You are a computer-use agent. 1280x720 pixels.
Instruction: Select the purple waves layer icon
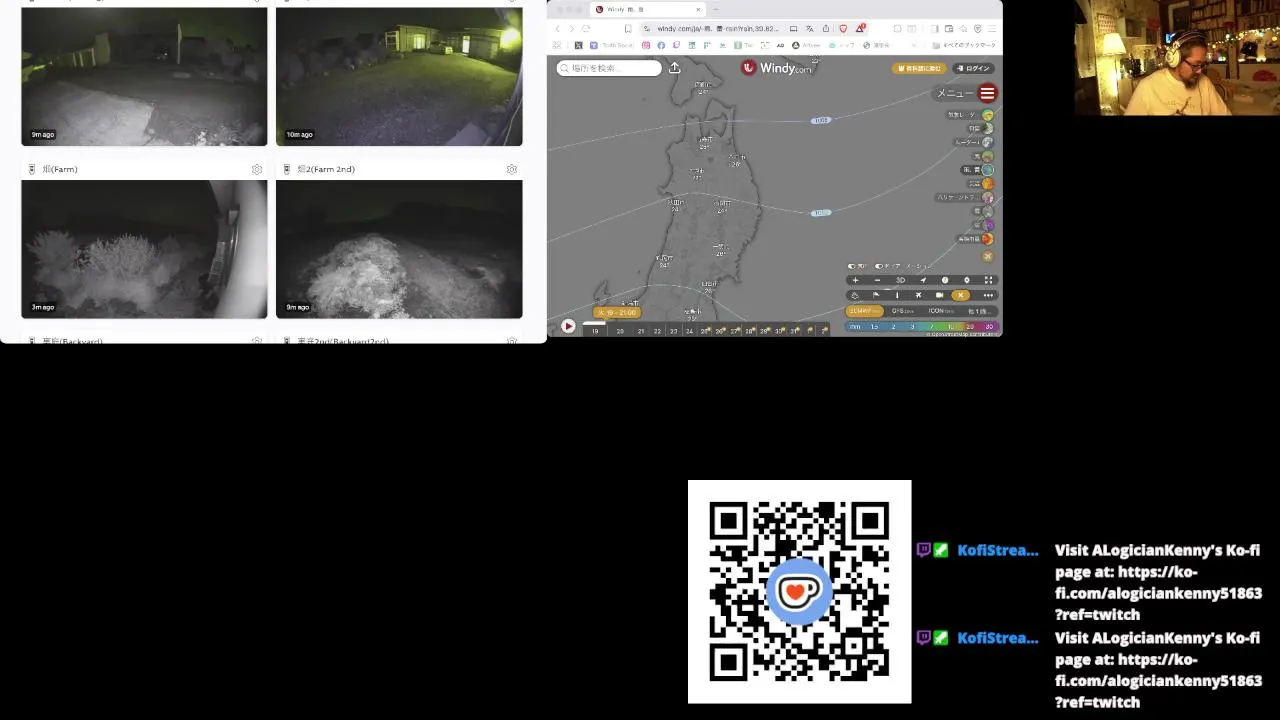[x=987, y=225]
